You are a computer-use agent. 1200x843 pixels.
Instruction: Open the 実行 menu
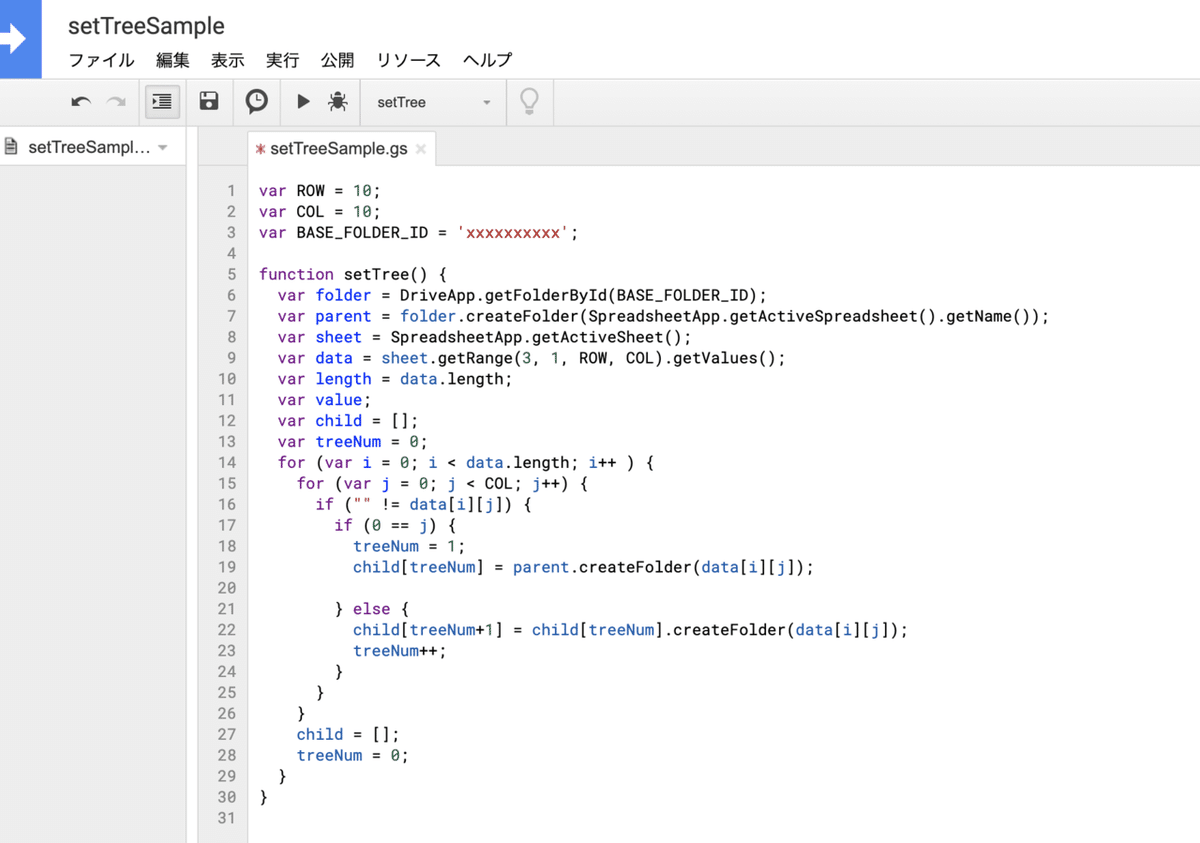click(x=283, y=60)
